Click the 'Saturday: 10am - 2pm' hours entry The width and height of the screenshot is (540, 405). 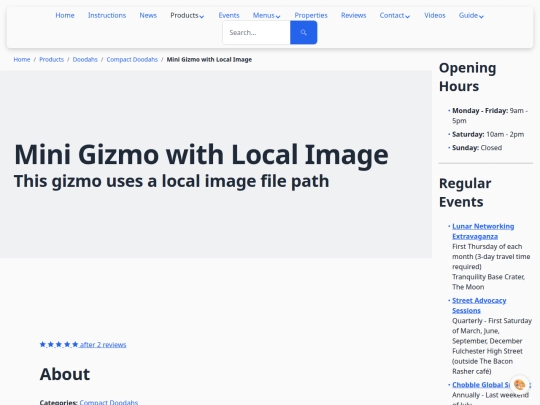point(488,134)
